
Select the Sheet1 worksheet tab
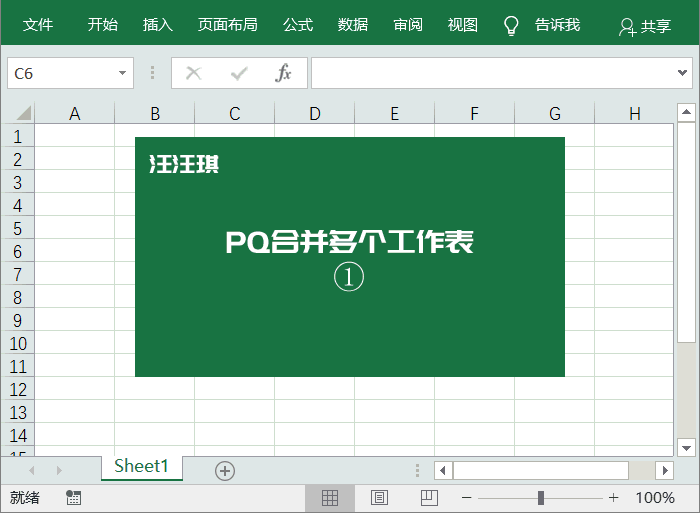tap(142, 467)
